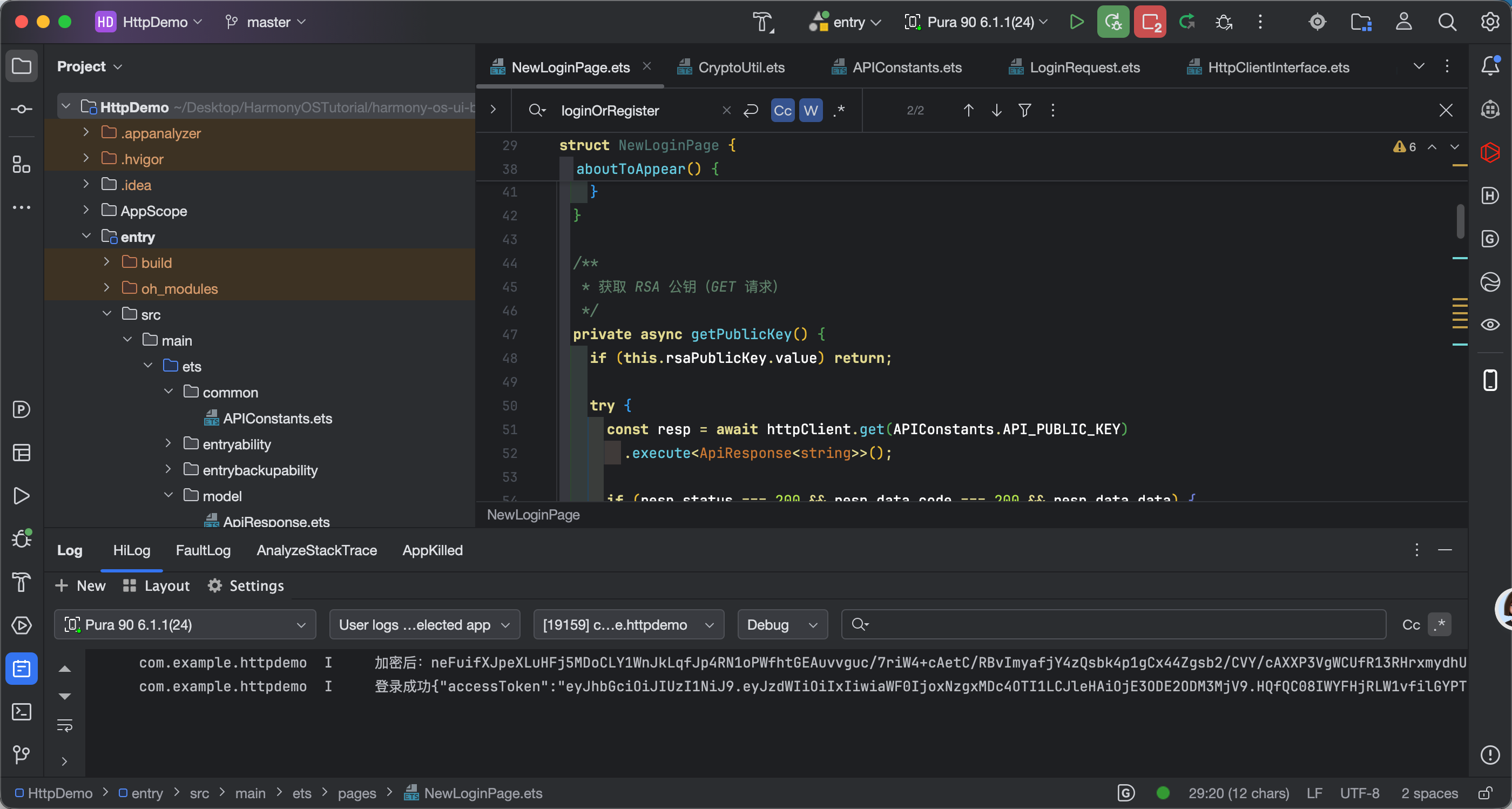The image size is (1512, 809).
Task: Clear the loginOrRegister search text
Action: [727, 110]
